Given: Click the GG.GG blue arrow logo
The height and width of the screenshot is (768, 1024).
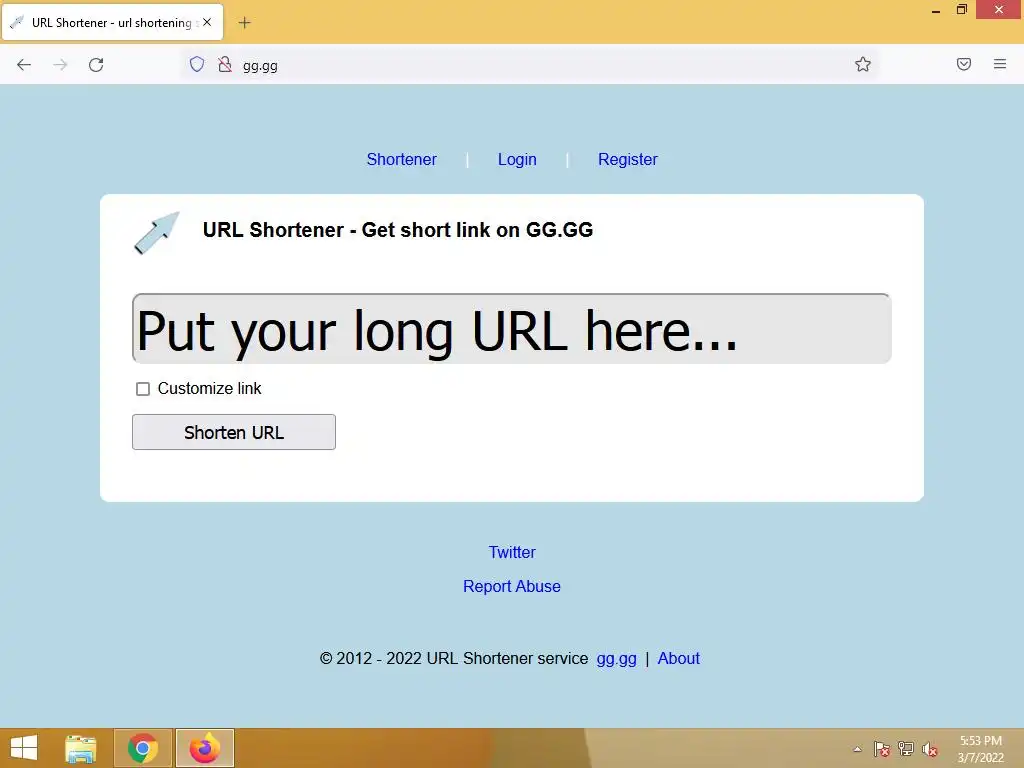Looking at the screenshot, I should point(157,232).
